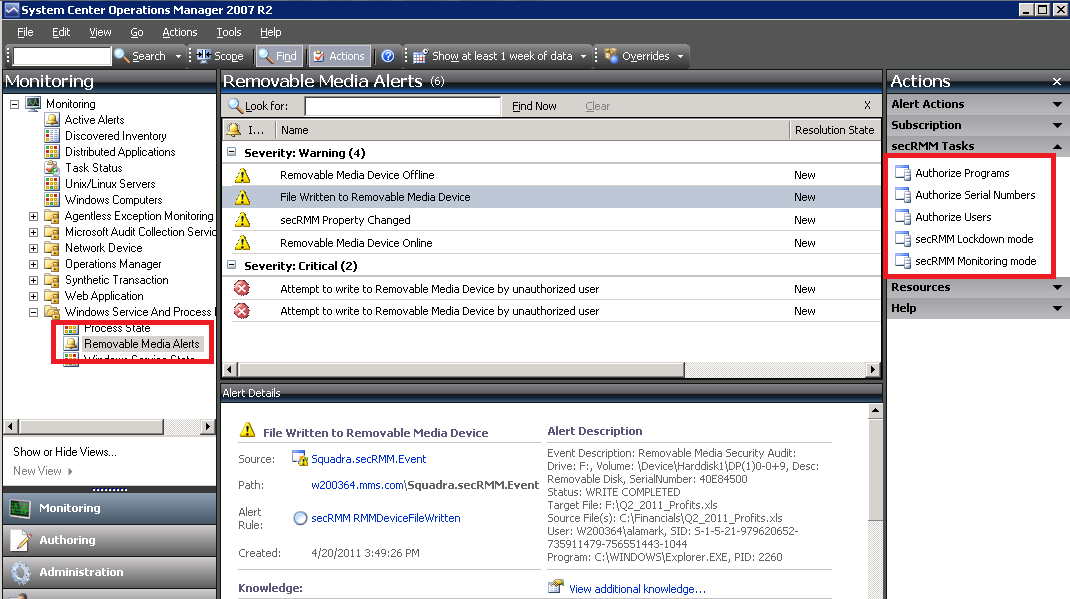Sort alerts by the Name column header
Viewport: 1070px width, 599px height.
[x=532, y=130]
